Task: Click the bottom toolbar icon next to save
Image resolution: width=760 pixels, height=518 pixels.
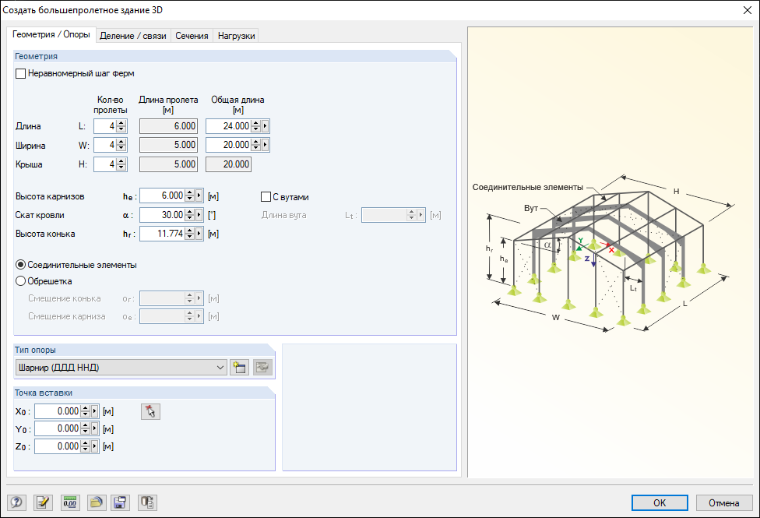Action: pos(147,502)
